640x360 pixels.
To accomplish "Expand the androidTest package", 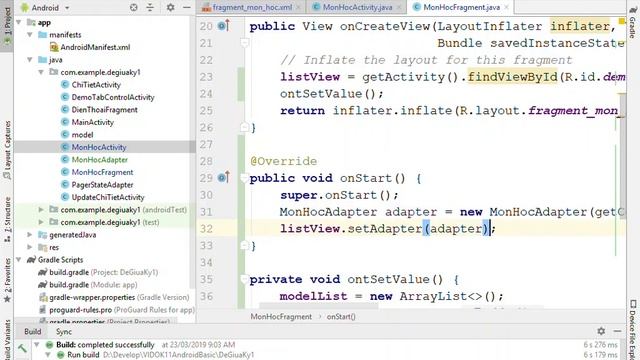I will click(41, 210).
